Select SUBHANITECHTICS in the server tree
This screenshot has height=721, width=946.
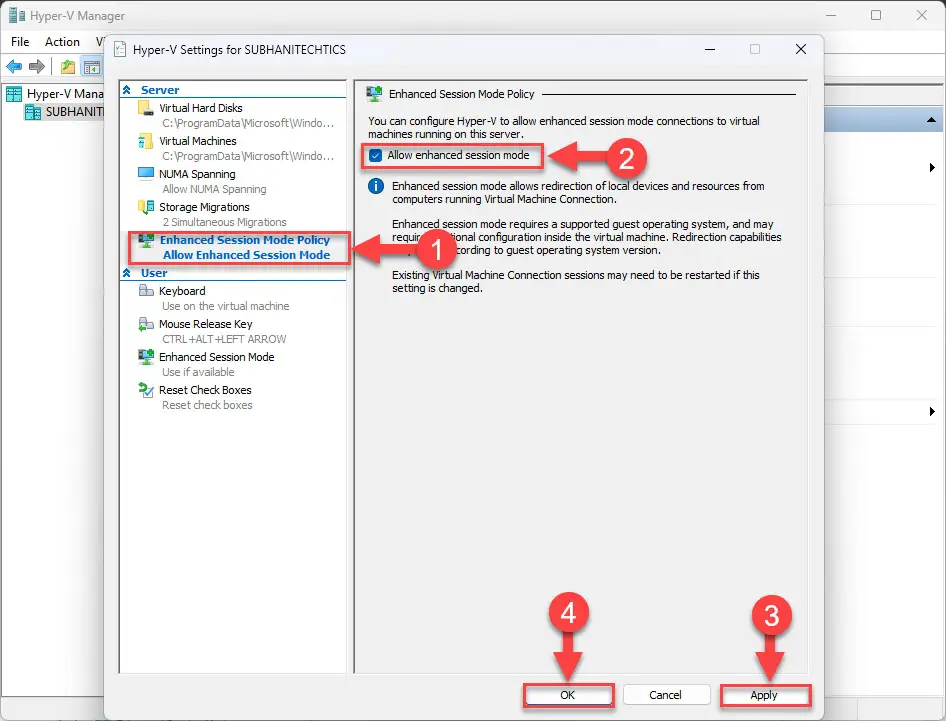point(65,111)
